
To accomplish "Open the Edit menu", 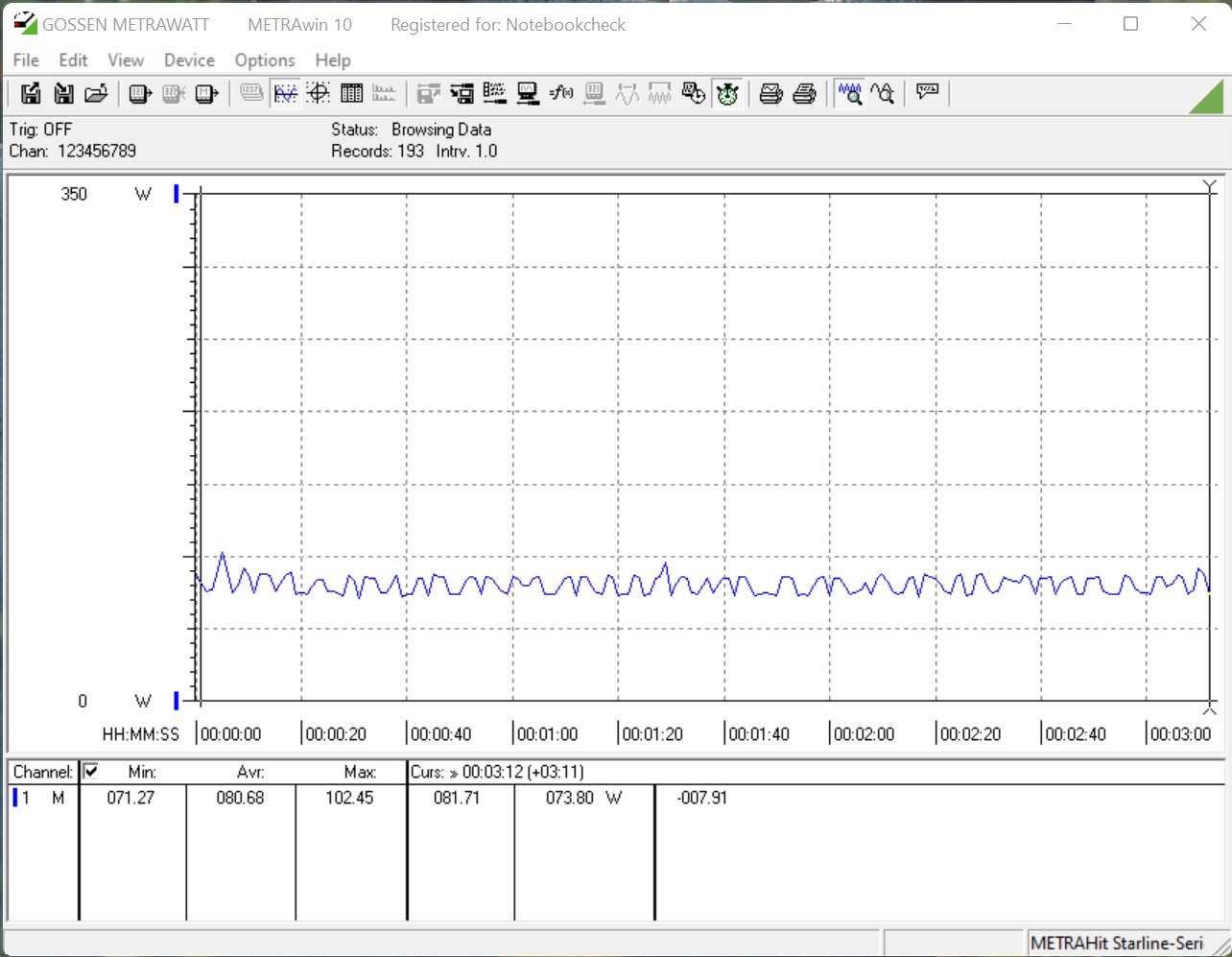I will [73, 60].
